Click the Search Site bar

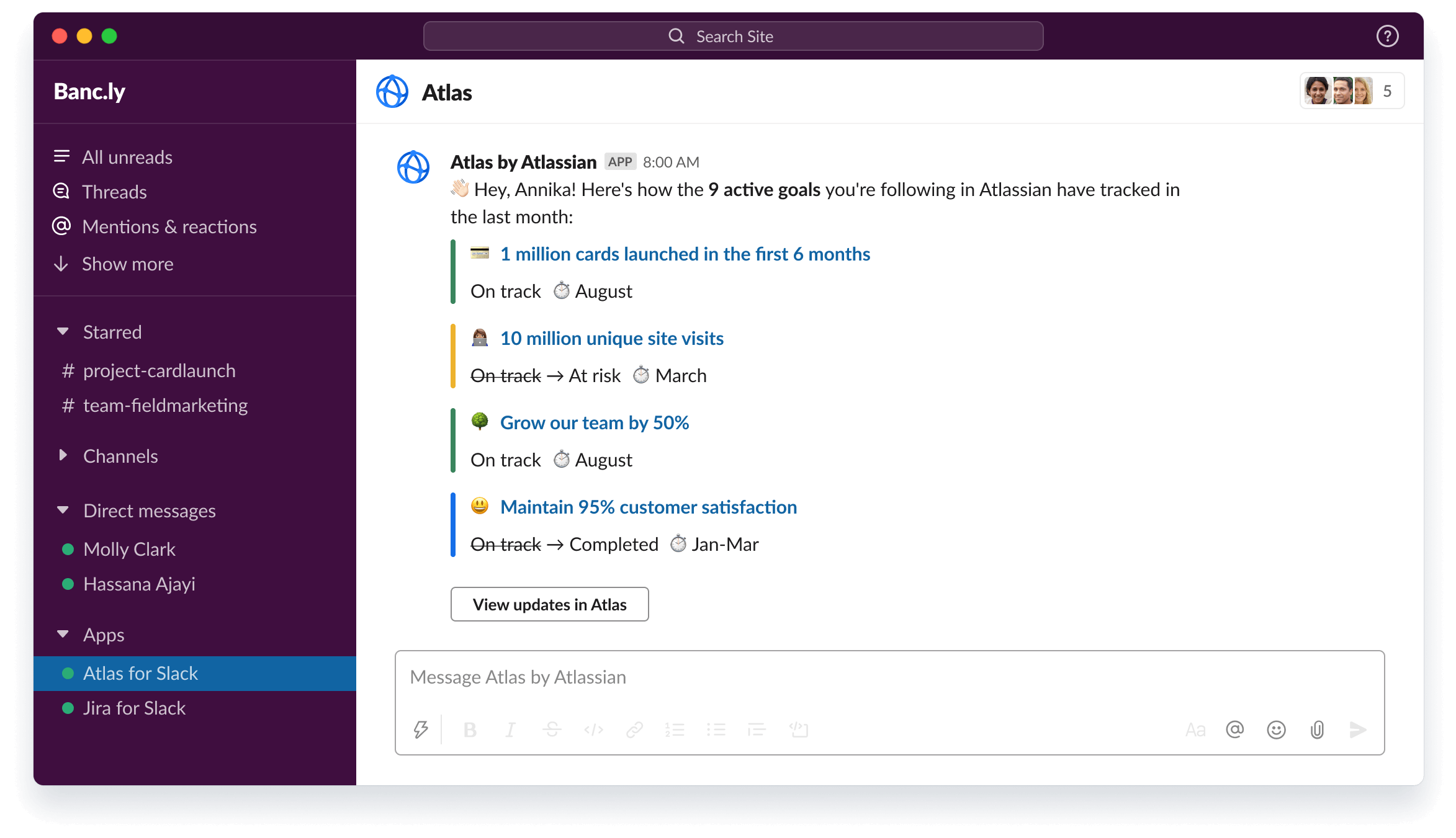tap(728, 36)
